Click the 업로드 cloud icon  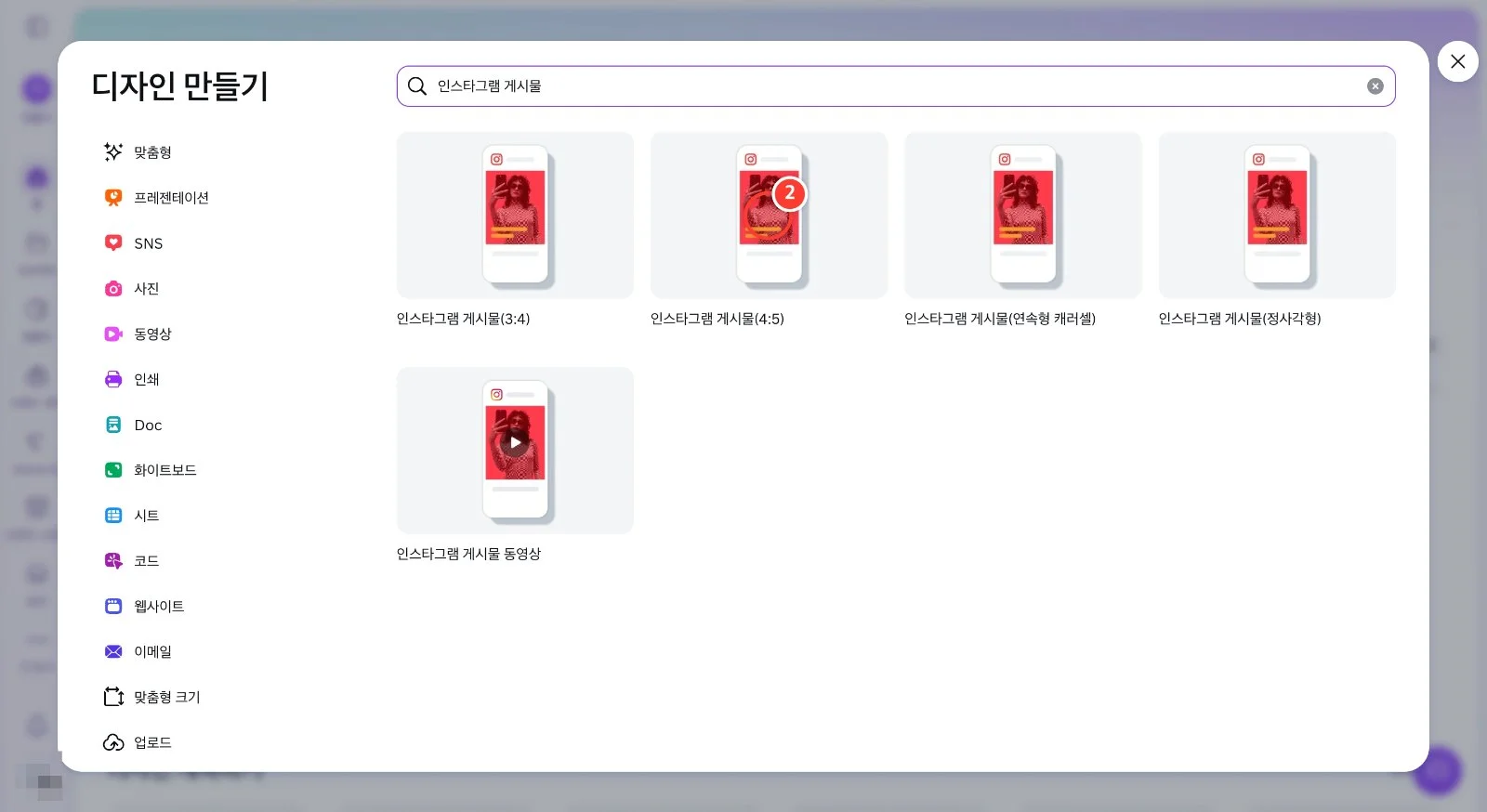113,742
